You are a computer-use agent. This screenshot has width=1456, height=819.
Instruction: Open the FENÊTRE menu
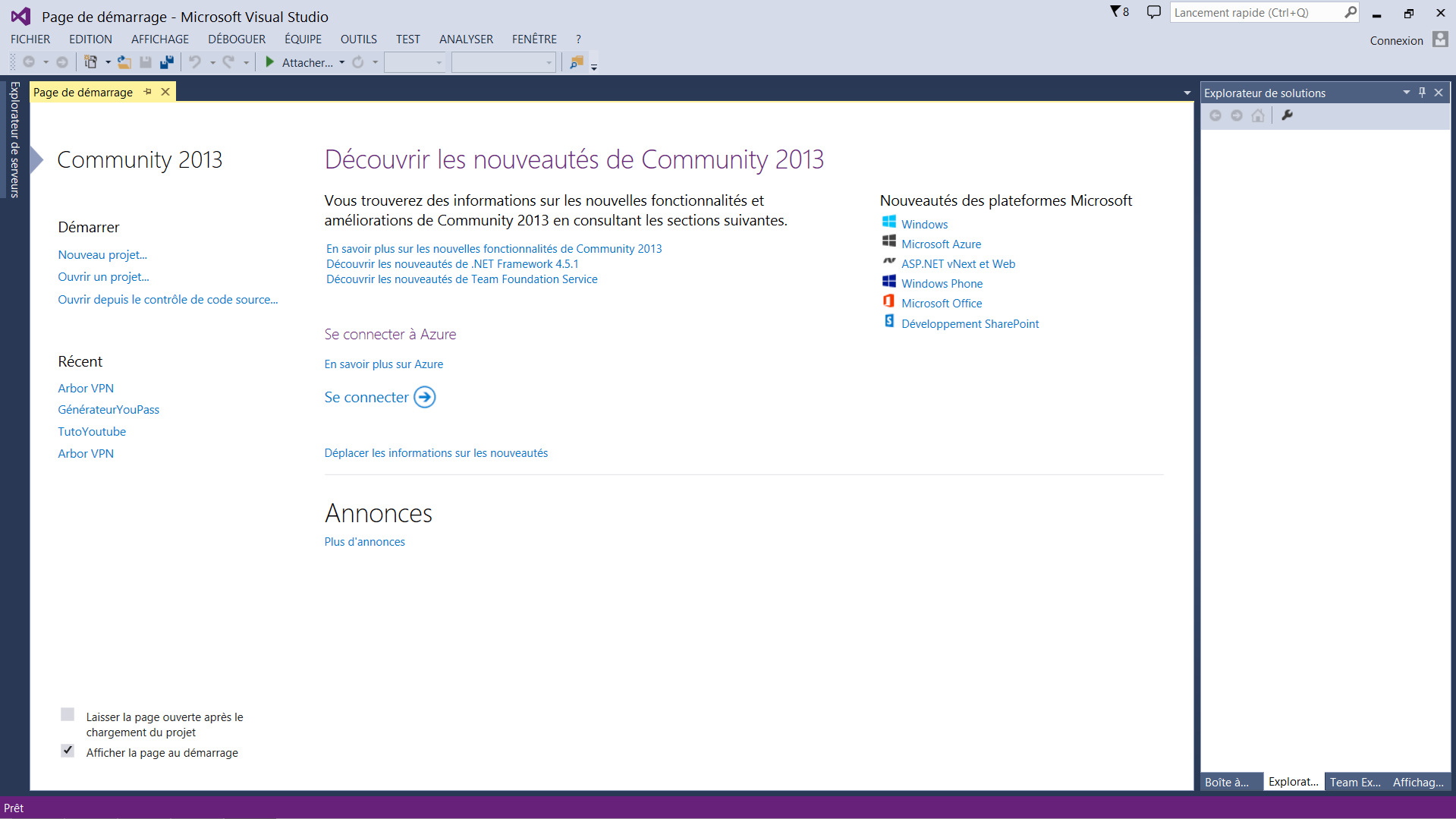[x=534, y=39]
